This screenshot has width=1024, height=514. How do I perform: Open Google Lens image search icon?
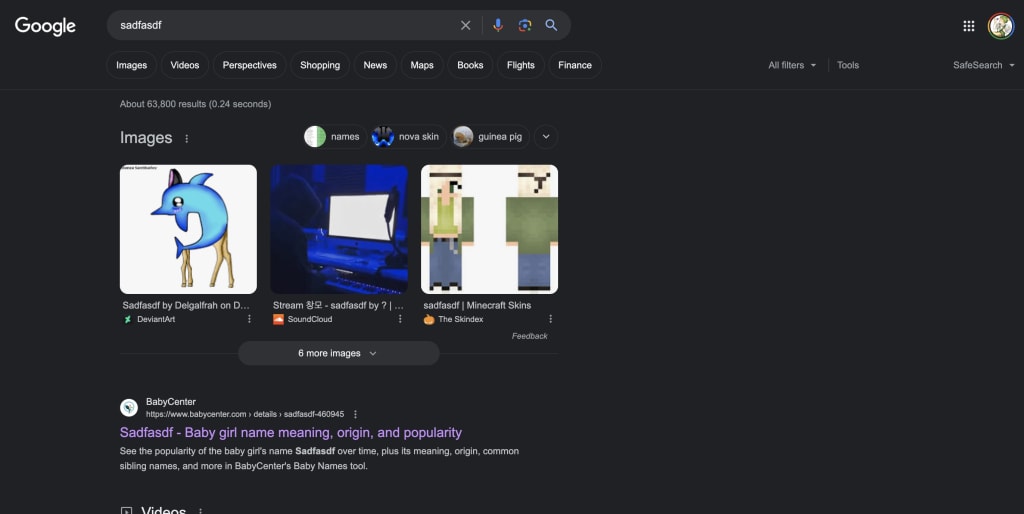point(524,25)
